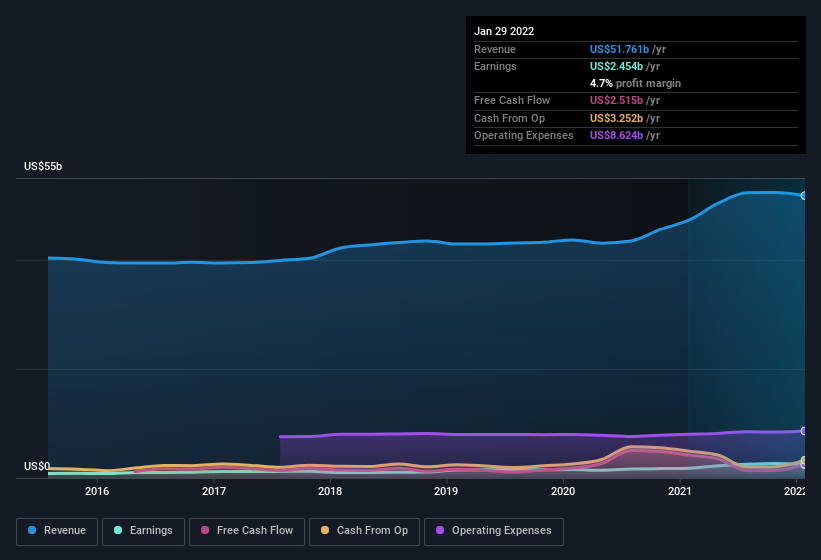Screen dimensions: 821x560
Task: Click the Operating Expenses label in tooltip
Action: (524, 136)
